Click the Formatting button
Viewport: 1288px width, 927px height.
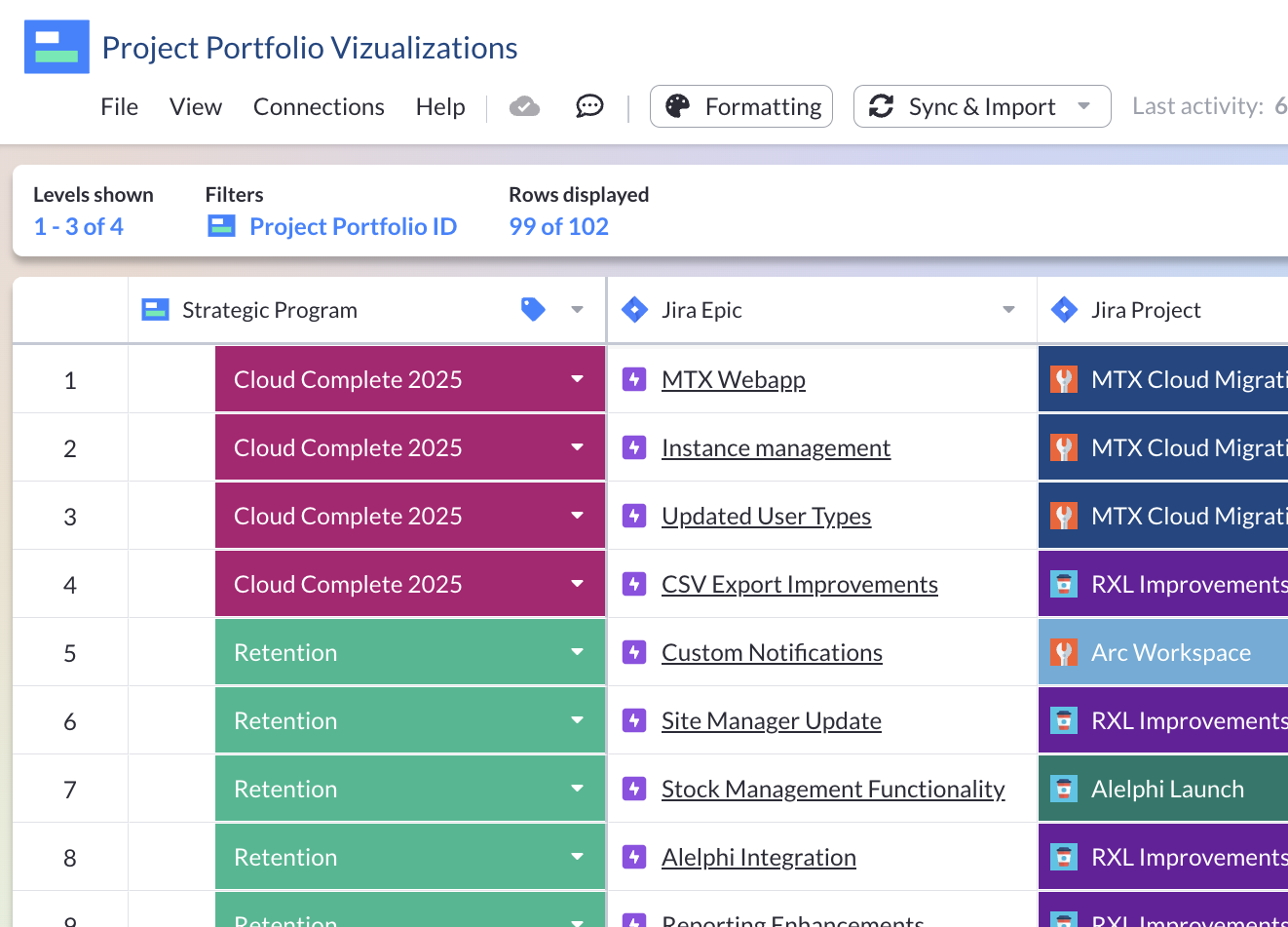point(741,106)
